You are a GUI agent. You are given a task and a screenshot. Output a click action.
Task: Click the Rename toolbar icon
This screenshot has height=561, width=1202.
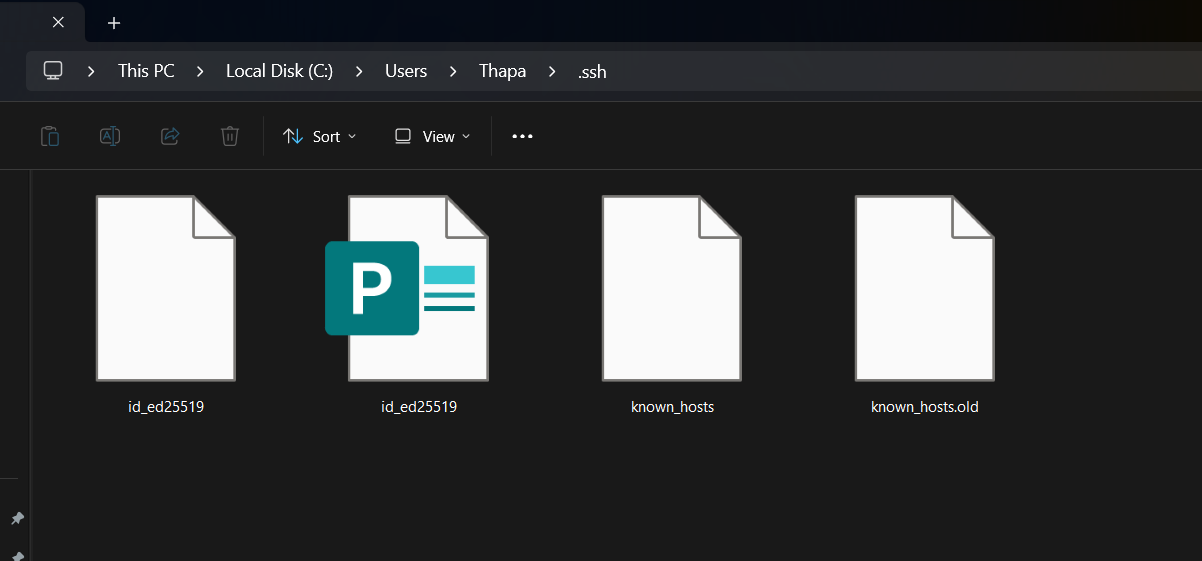pos(110,136)
